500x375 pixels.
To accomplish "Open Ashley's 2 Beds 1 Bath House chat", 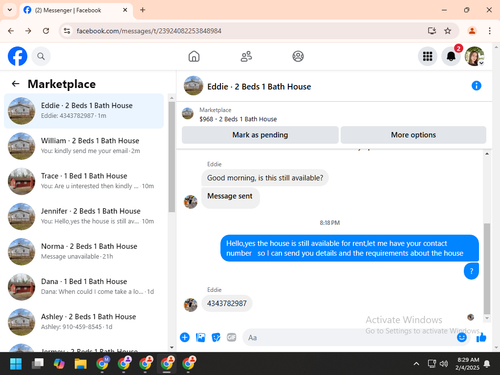I will (84, 322).
